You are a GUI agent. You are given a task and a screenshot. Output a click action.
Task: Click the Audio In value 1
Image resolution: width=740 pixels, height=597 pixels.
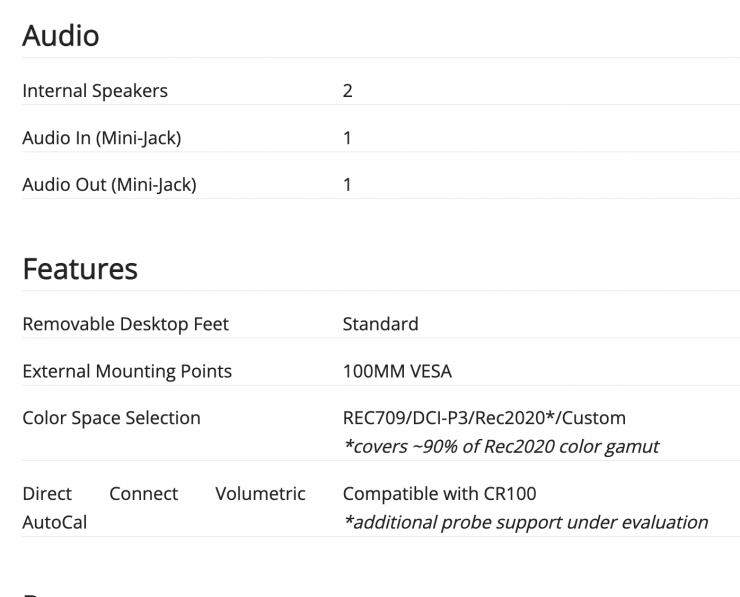(x=347, y=138)
